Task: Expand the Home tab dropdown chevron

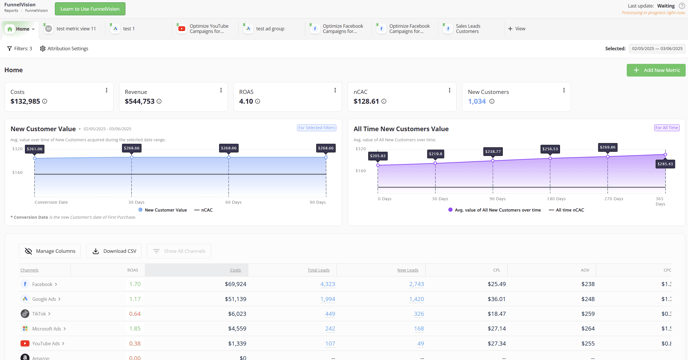Action: [x=33, y=29]
